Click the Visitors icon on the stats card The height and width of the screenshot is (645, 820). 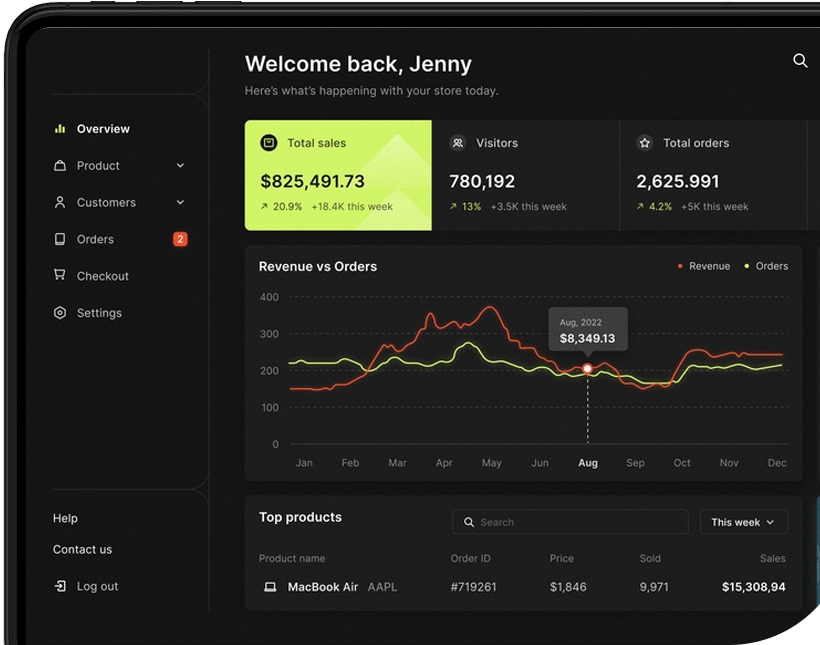click(x=457, y=143)
